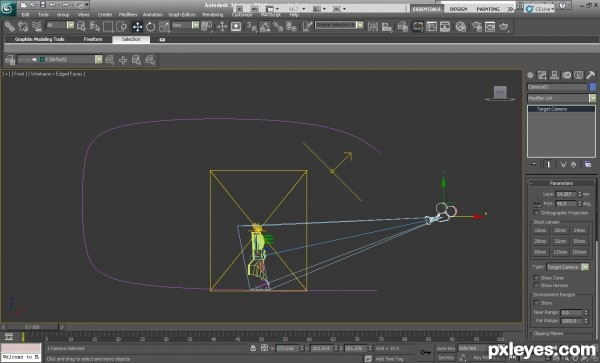Click the time slider 0 / 100
The image size is (600, 363).
click(33, 327)
